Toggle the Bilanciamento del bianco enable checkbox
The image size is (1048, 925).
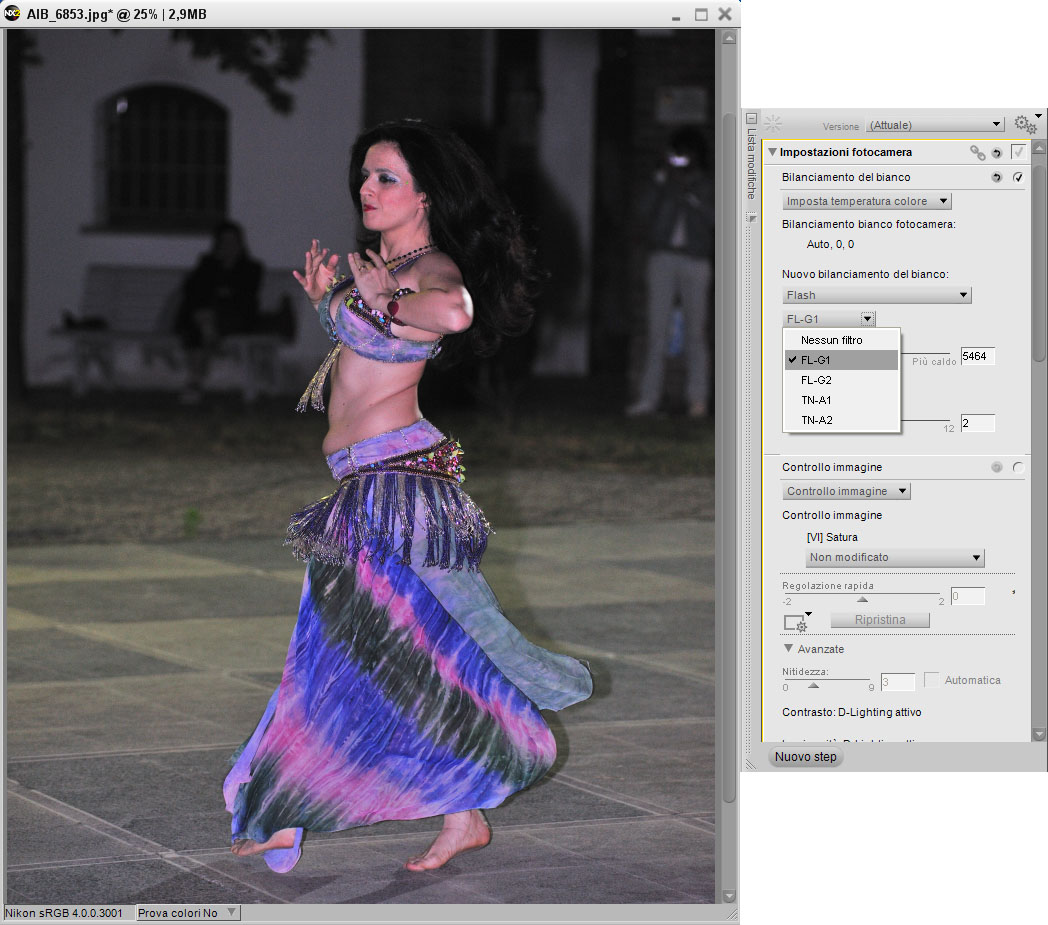pyautogui.click(x=1018, y=177)
